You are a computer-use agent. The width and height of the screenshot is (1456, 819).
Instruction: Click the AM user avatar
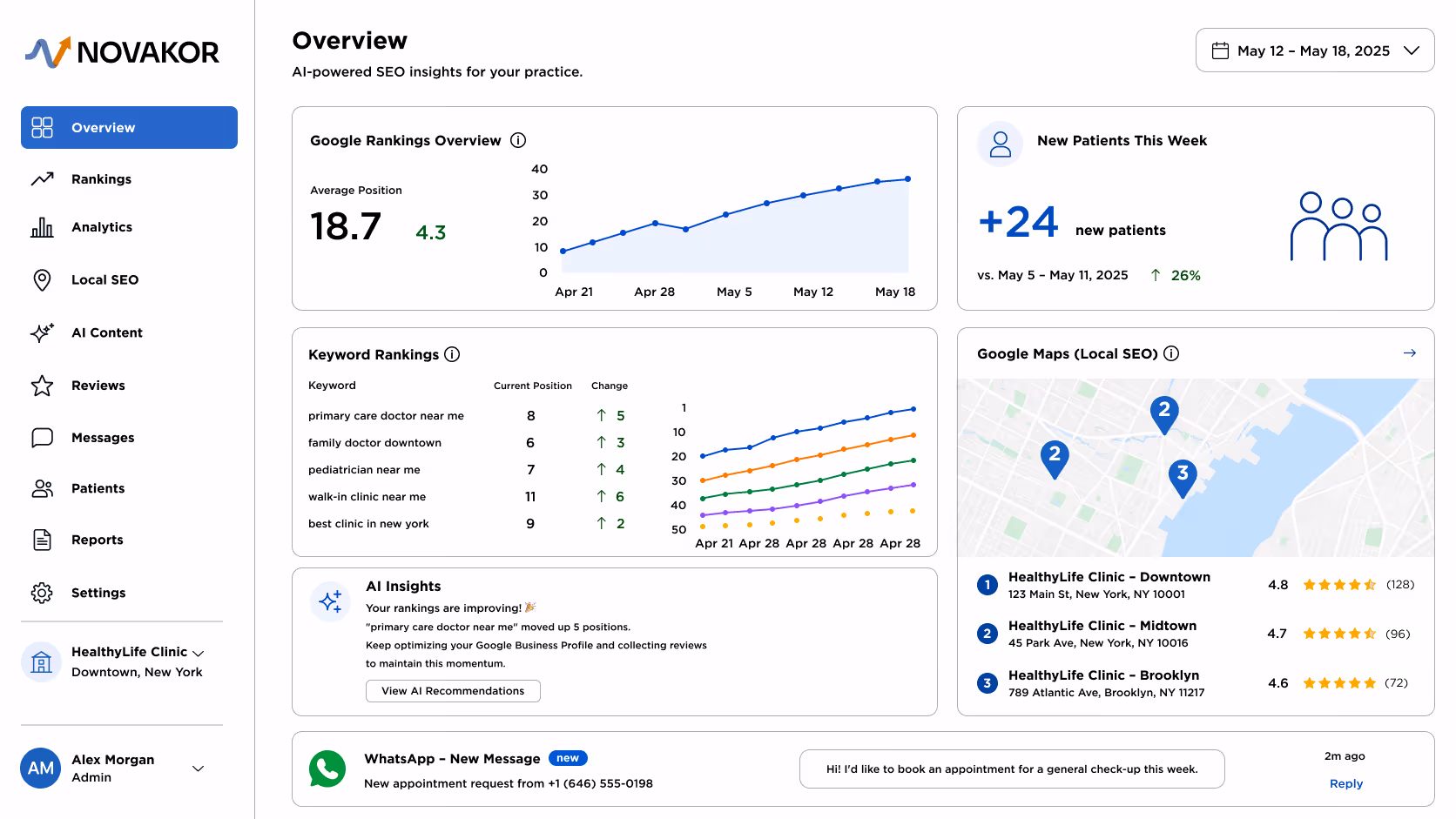click(41, 769)
